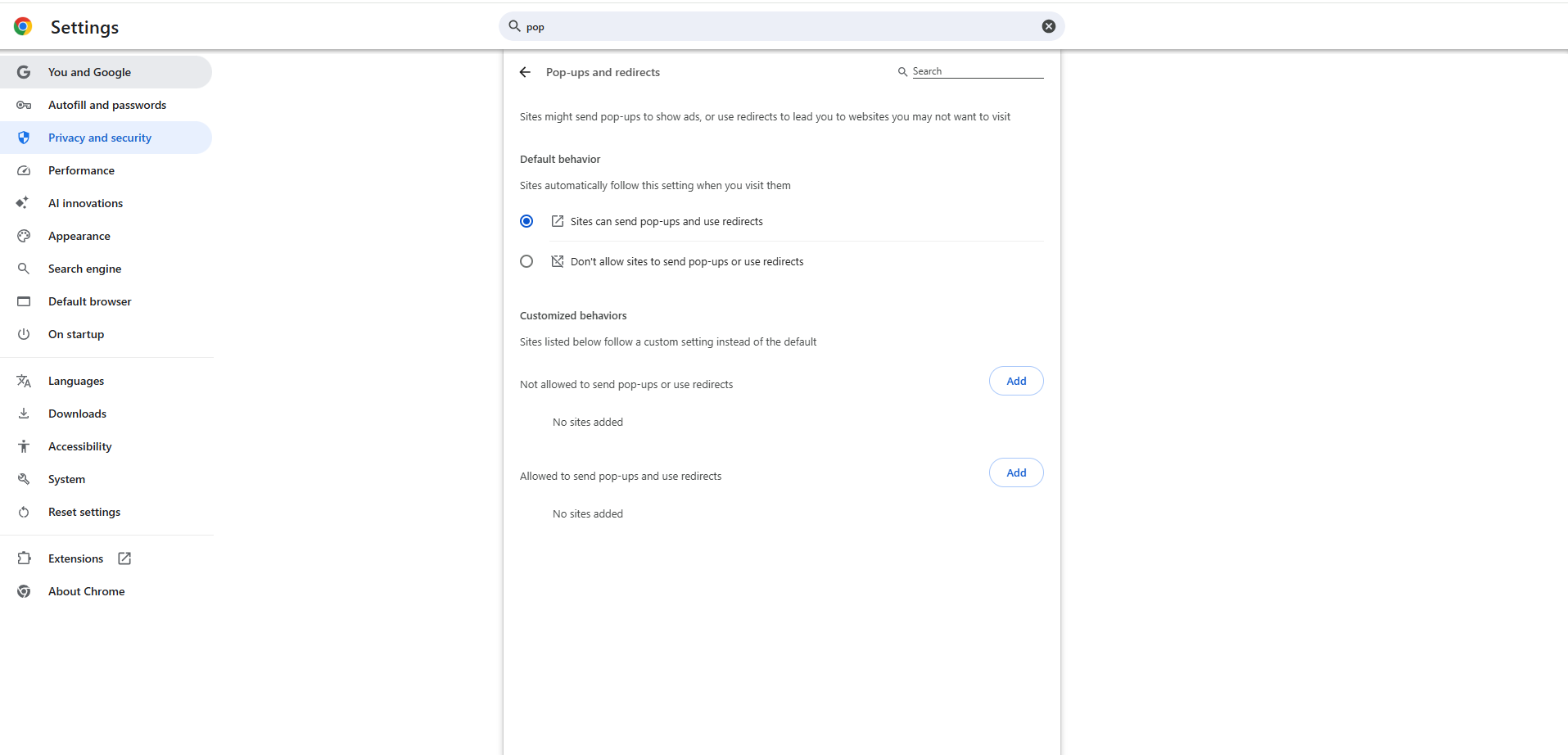Screen dimensions: 1568x755
Task: Open On startup settings
Action: 106,334
